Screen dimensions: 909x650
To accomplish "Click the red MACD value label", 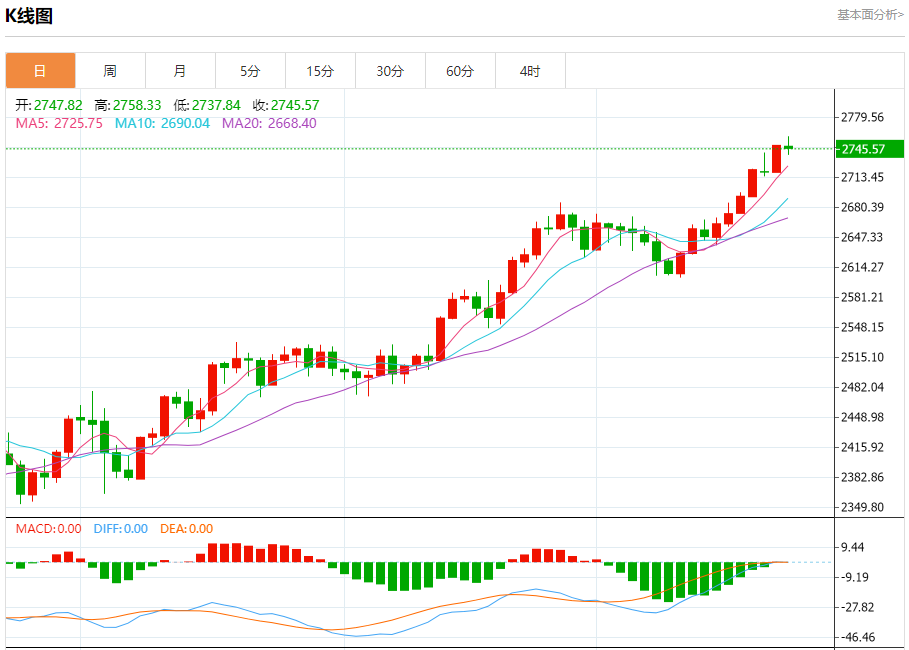I will click(48, 529).
